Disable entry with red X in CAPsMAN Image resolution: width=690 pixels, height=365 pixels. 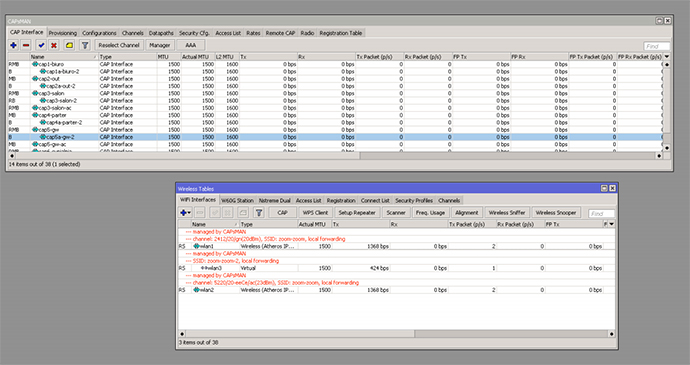coord(54,45)
